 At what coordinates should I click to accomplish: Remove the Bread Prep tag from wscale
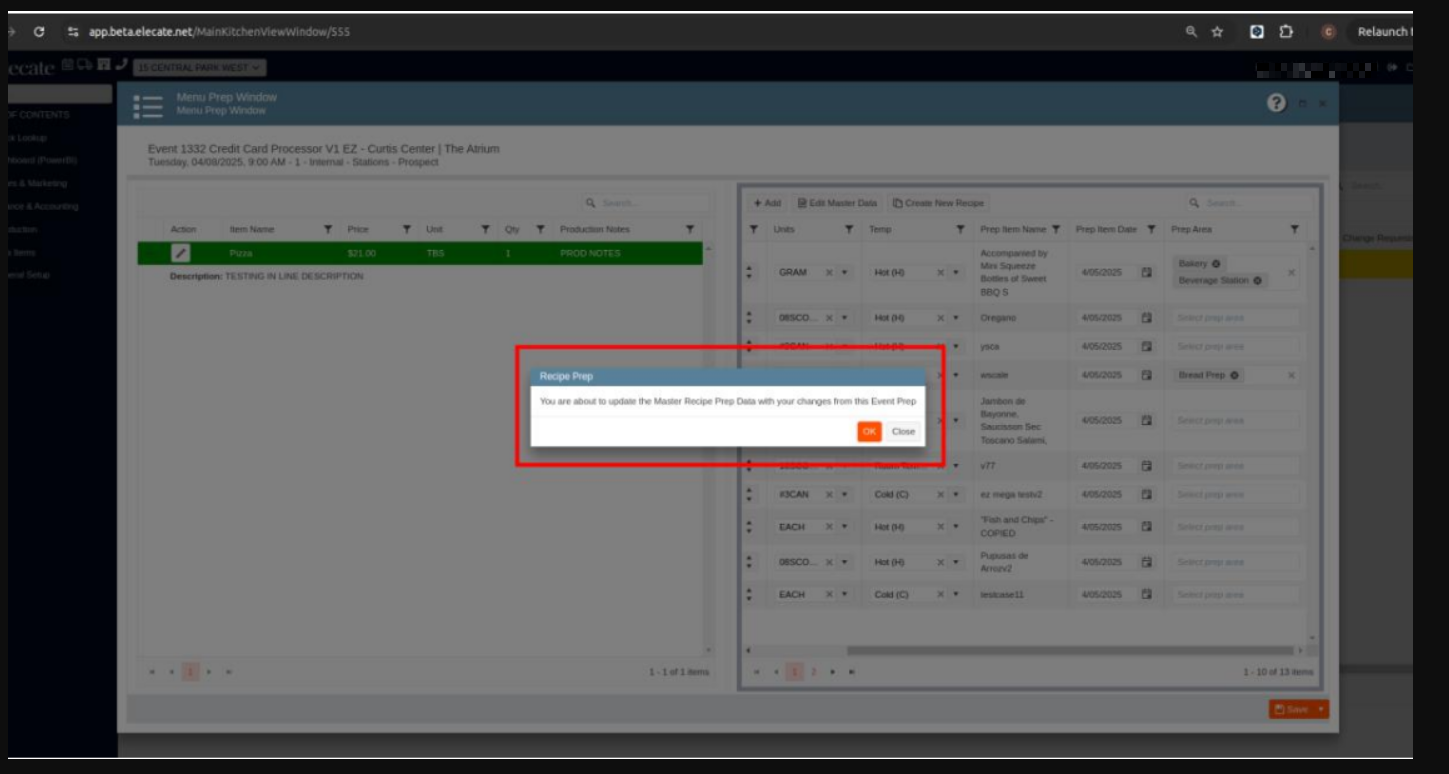click(x=1234, y=376)
